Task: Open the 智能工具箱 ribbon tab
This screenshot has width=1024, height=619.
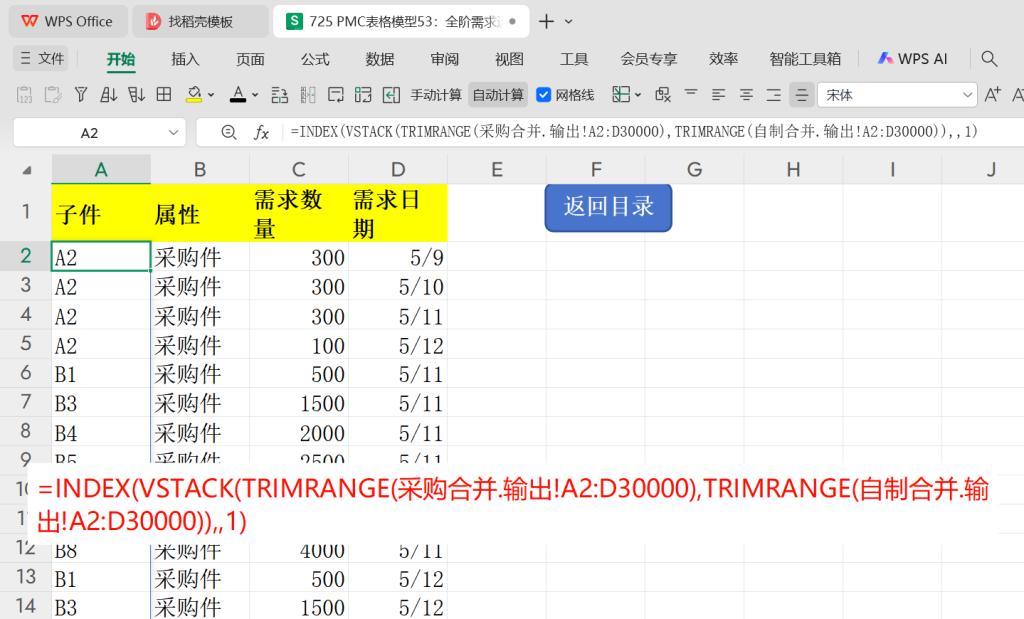Action: tap(805, 59)
